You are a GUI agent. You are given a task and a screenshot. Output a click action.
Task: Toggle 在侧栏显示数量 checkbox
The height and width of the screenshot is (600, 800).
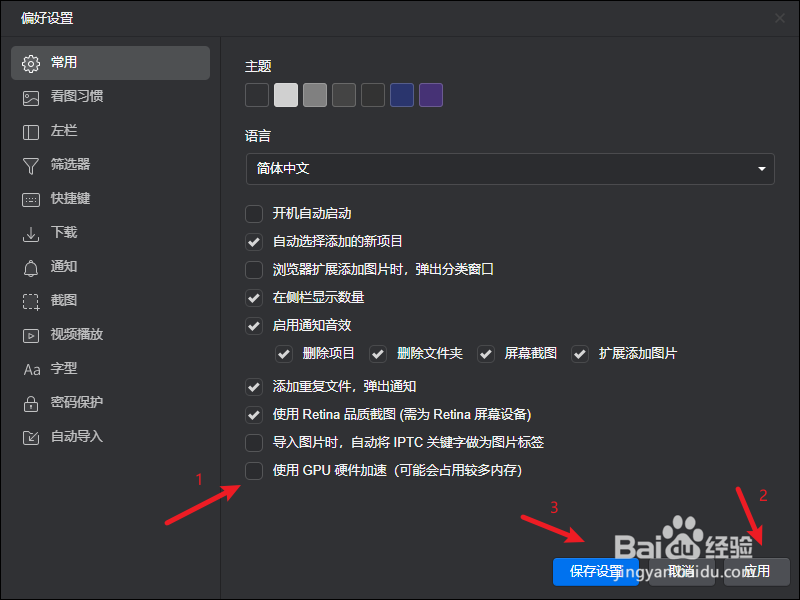[254, 298]
